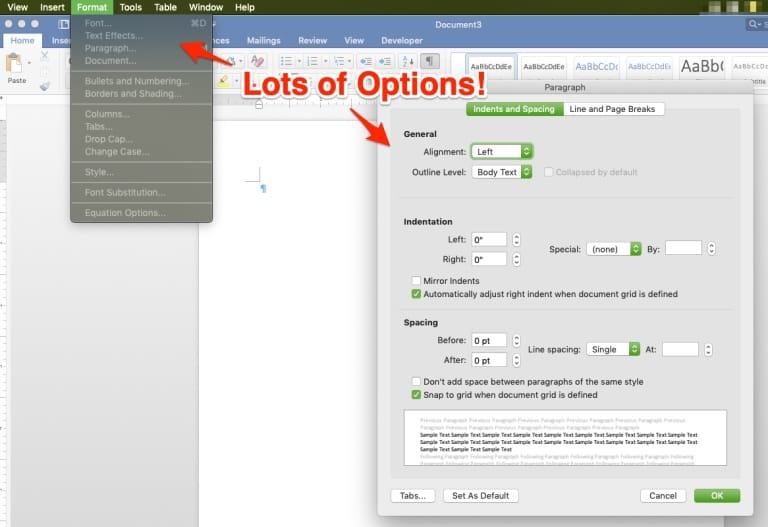Open the Tools menu in the menu bar

[x=130, y=7]
